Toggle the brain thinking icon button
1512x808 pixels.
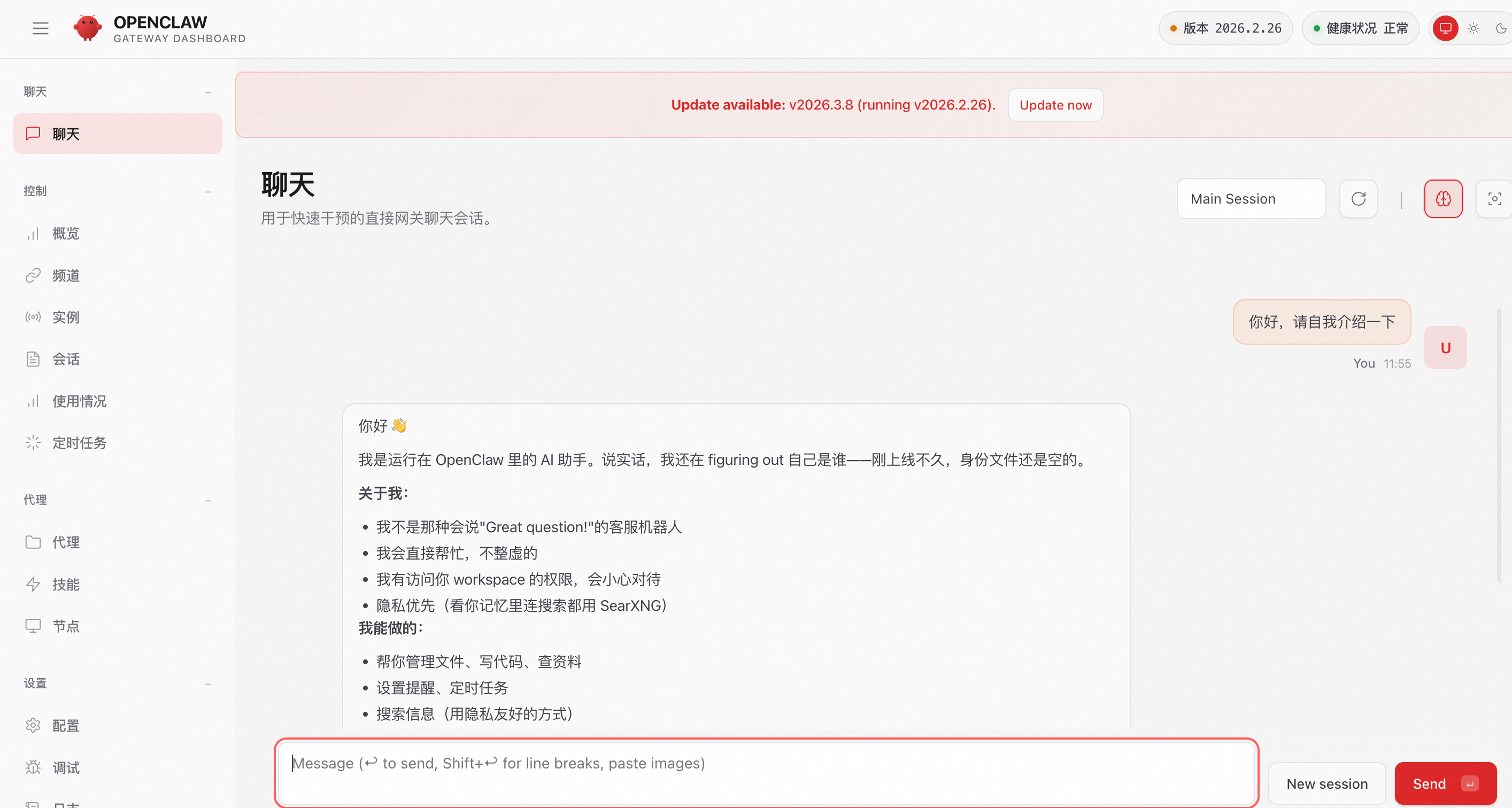click(x=1442, y=199)
